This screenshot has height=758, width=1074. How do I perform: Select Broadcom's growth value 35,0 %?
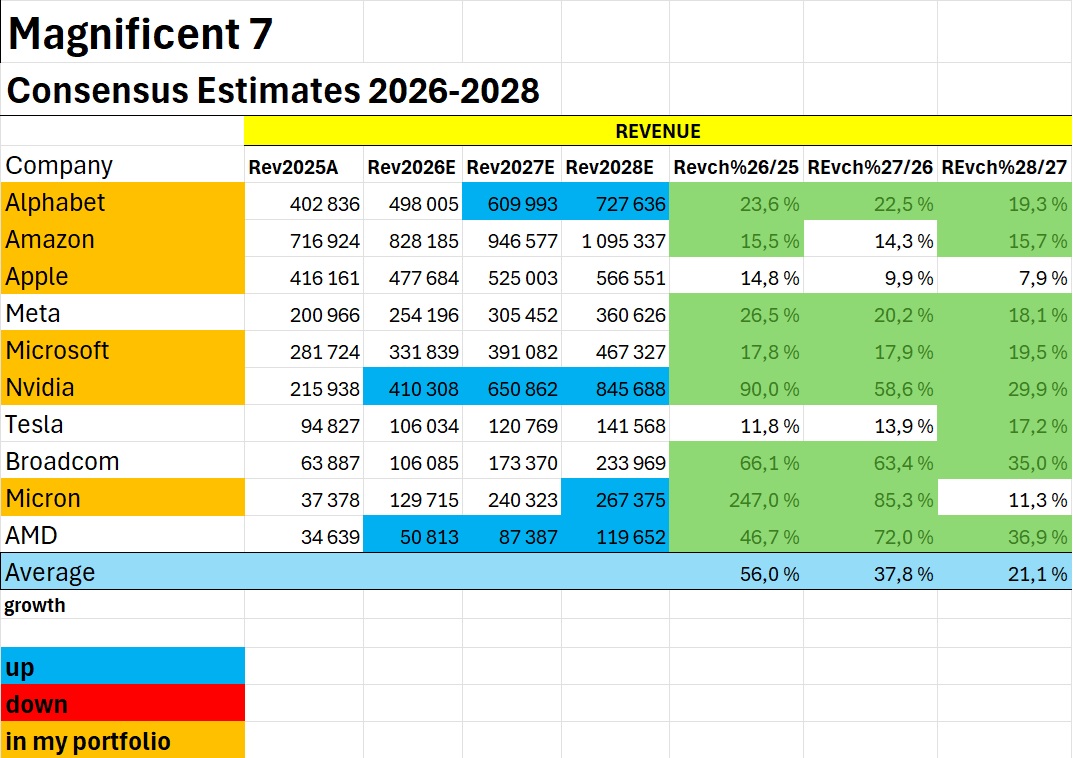[x=1005, y=462]
